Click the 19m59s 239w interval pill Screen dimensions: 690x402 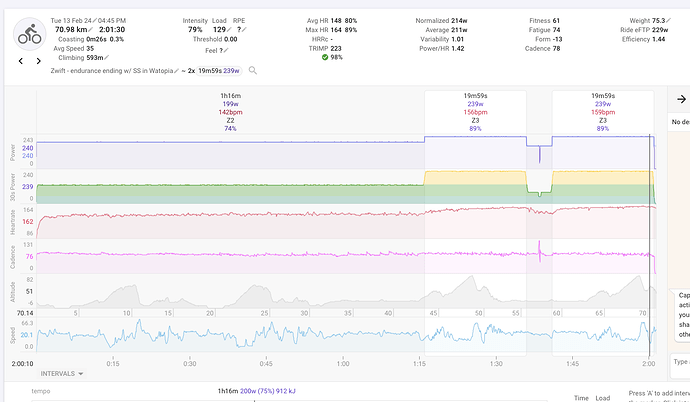[x=219, y=71]
